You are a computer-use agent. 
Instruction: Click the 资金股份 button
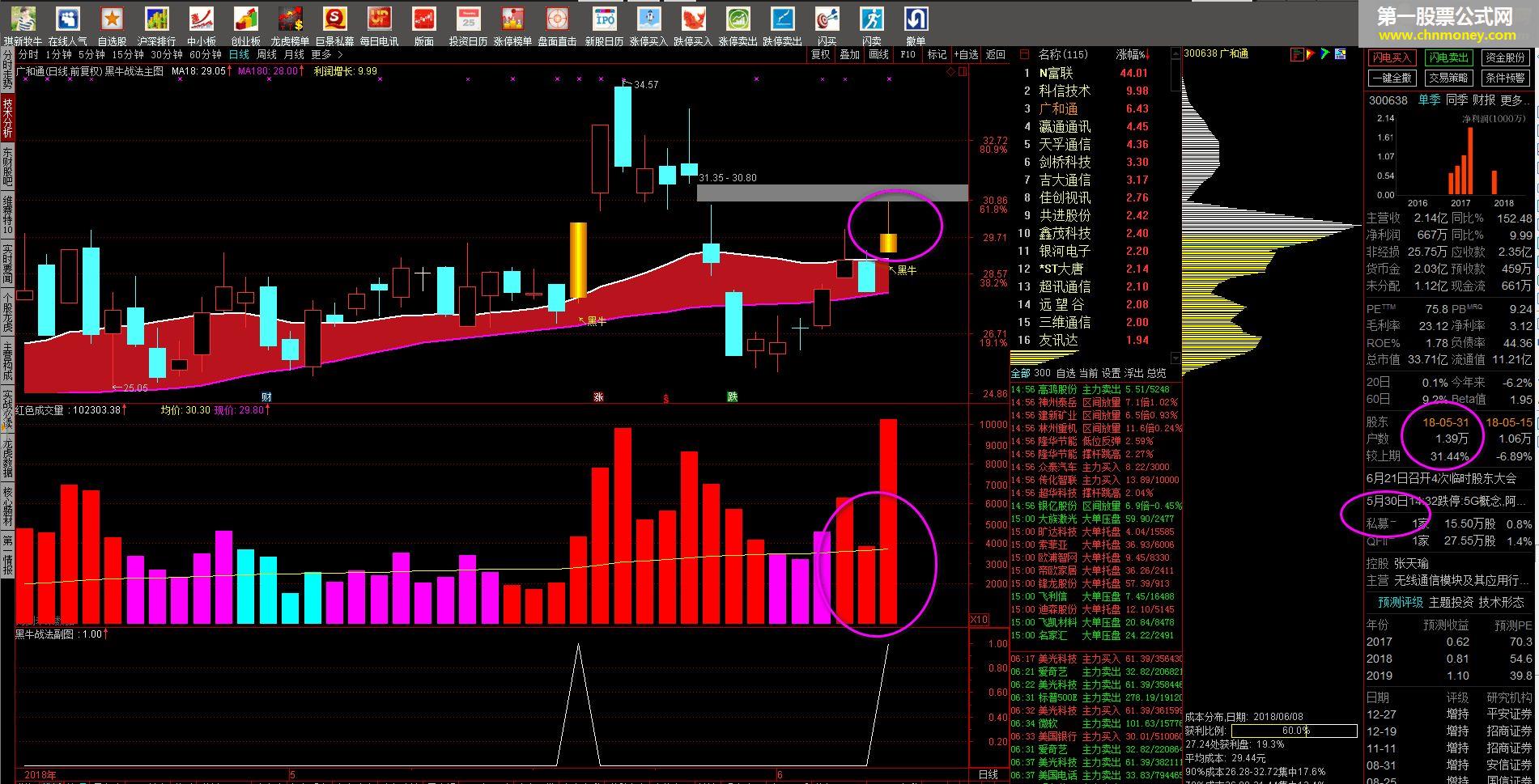(x=1505, y=57)
